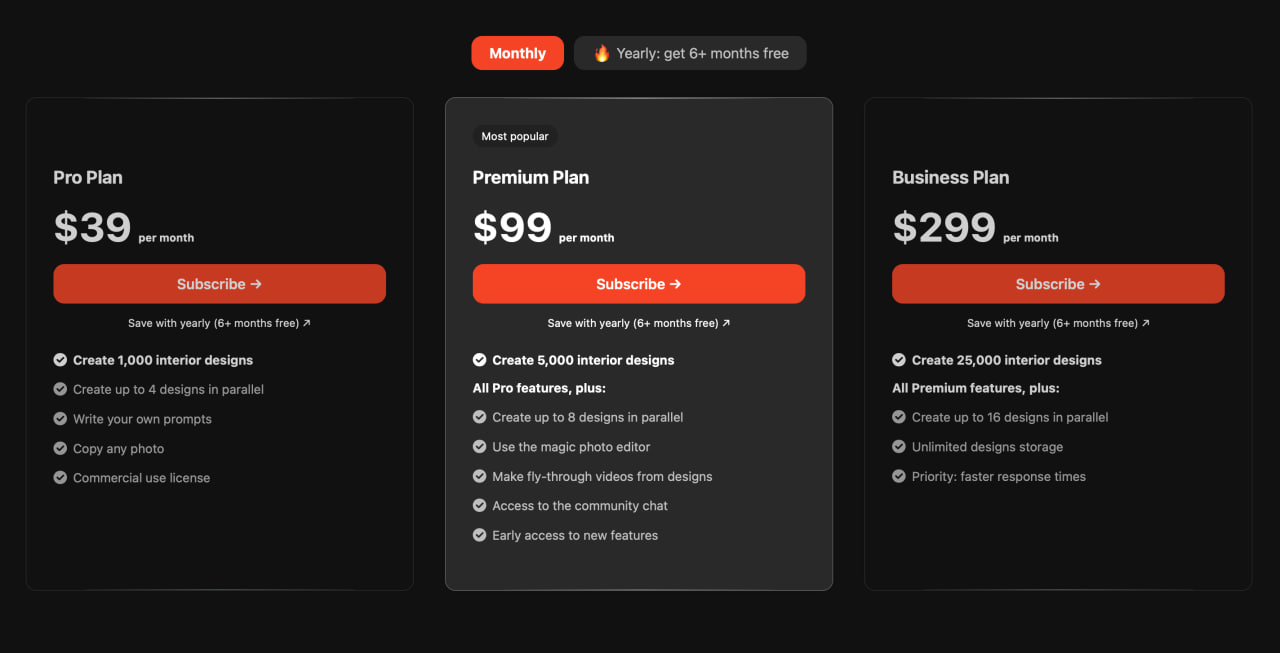
Task: Open Save with yearly link under Pro Plan
Action: pos(220,323)
